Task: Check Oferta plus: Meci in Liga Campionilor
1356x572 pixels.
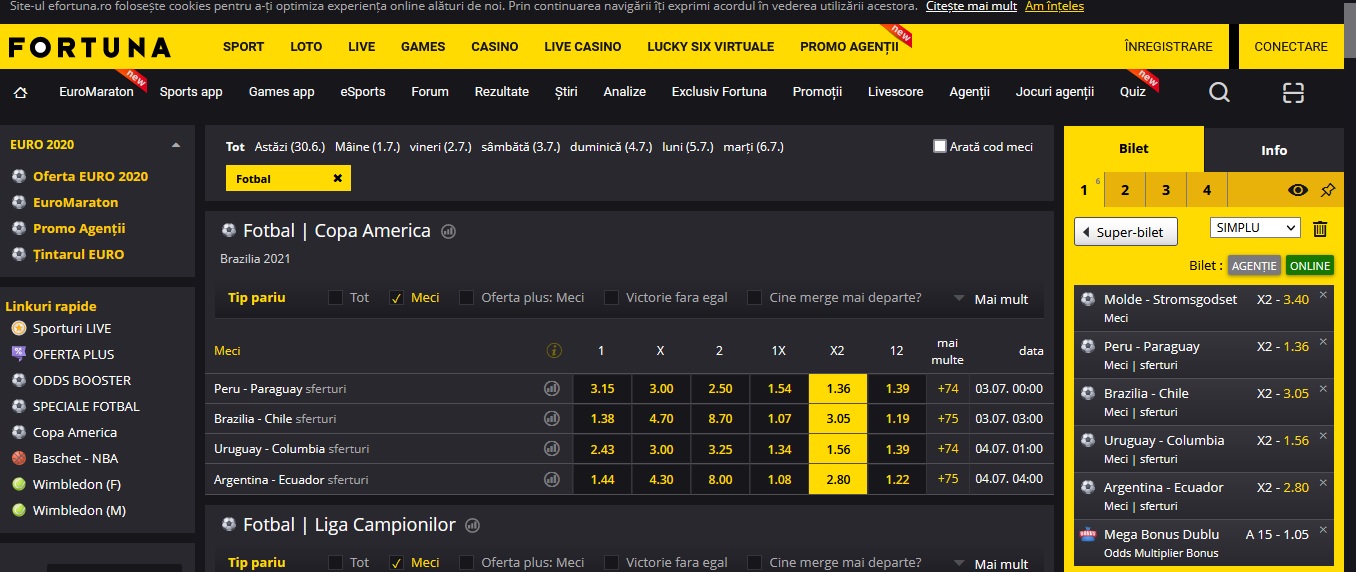Action: [466, 562]
